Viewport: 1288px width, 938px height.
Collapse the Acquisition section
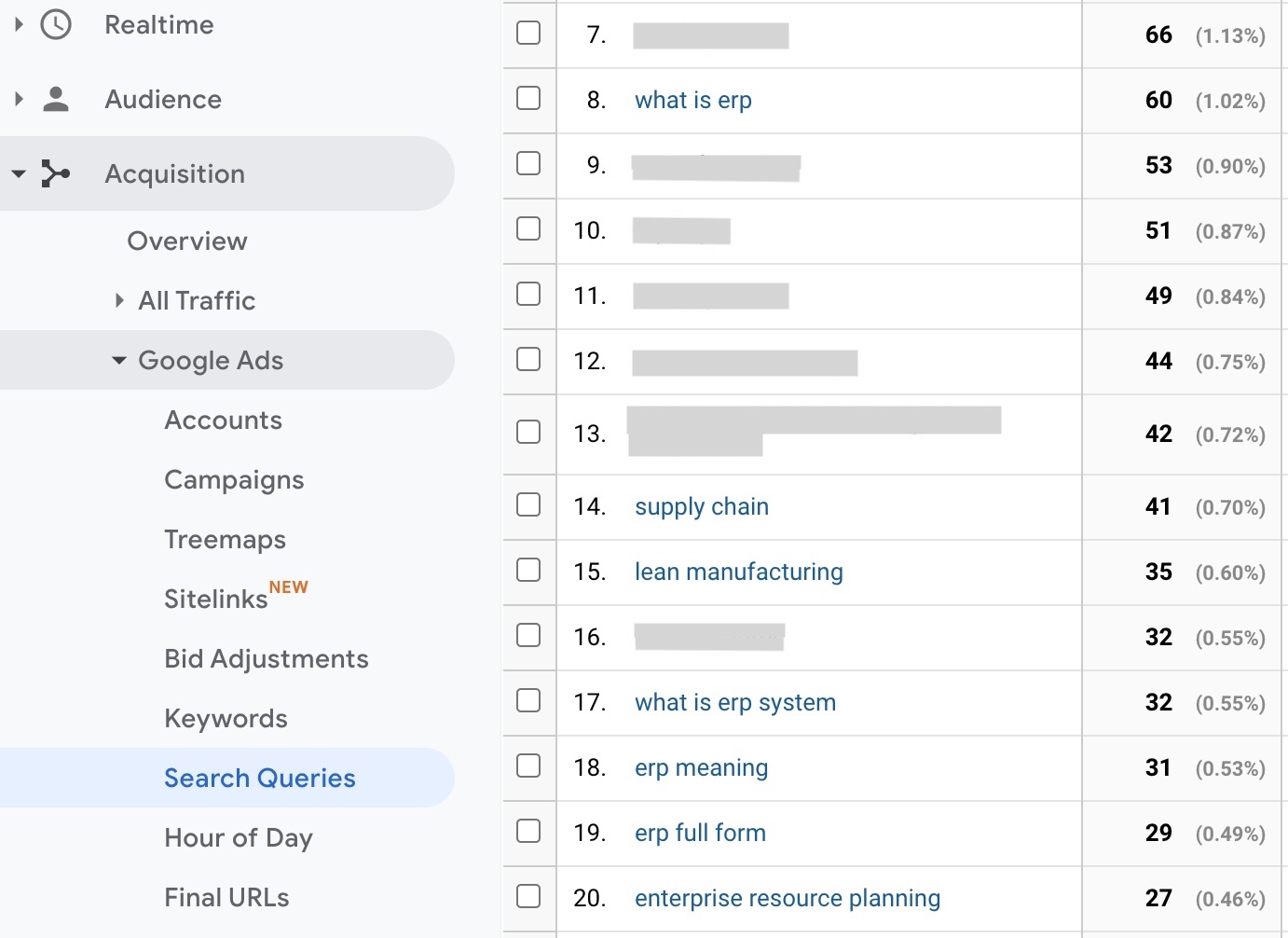(x=19, y=173)
